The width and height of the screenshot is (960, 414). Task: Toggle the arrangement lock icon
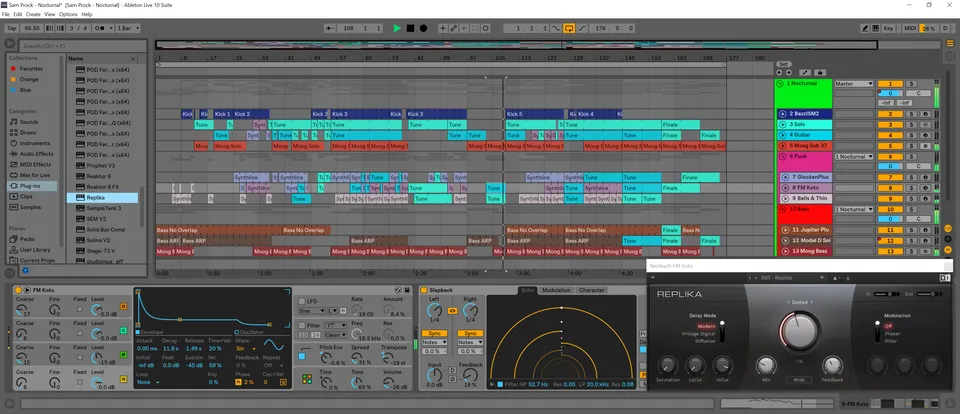click(x=820, y=72)
